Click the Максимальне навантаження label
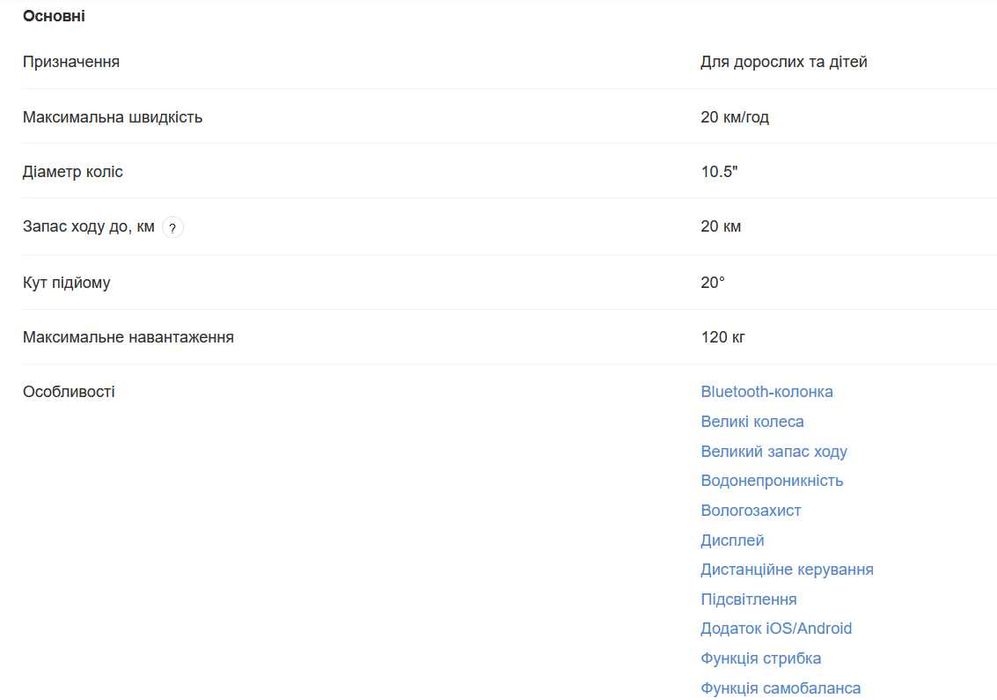 pyautogui.click(x=128, y=337)
